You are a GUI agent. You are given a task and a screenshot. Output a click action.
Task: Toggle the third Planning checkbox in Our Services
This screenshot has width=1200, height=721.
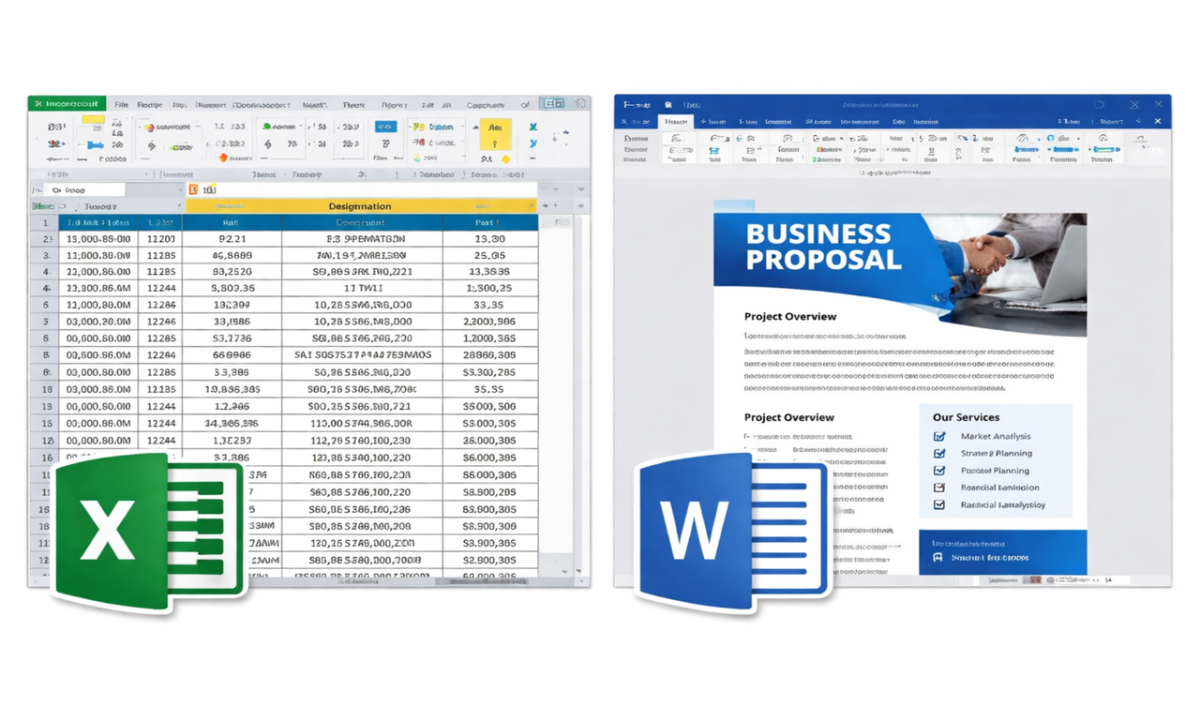(939, 470)
